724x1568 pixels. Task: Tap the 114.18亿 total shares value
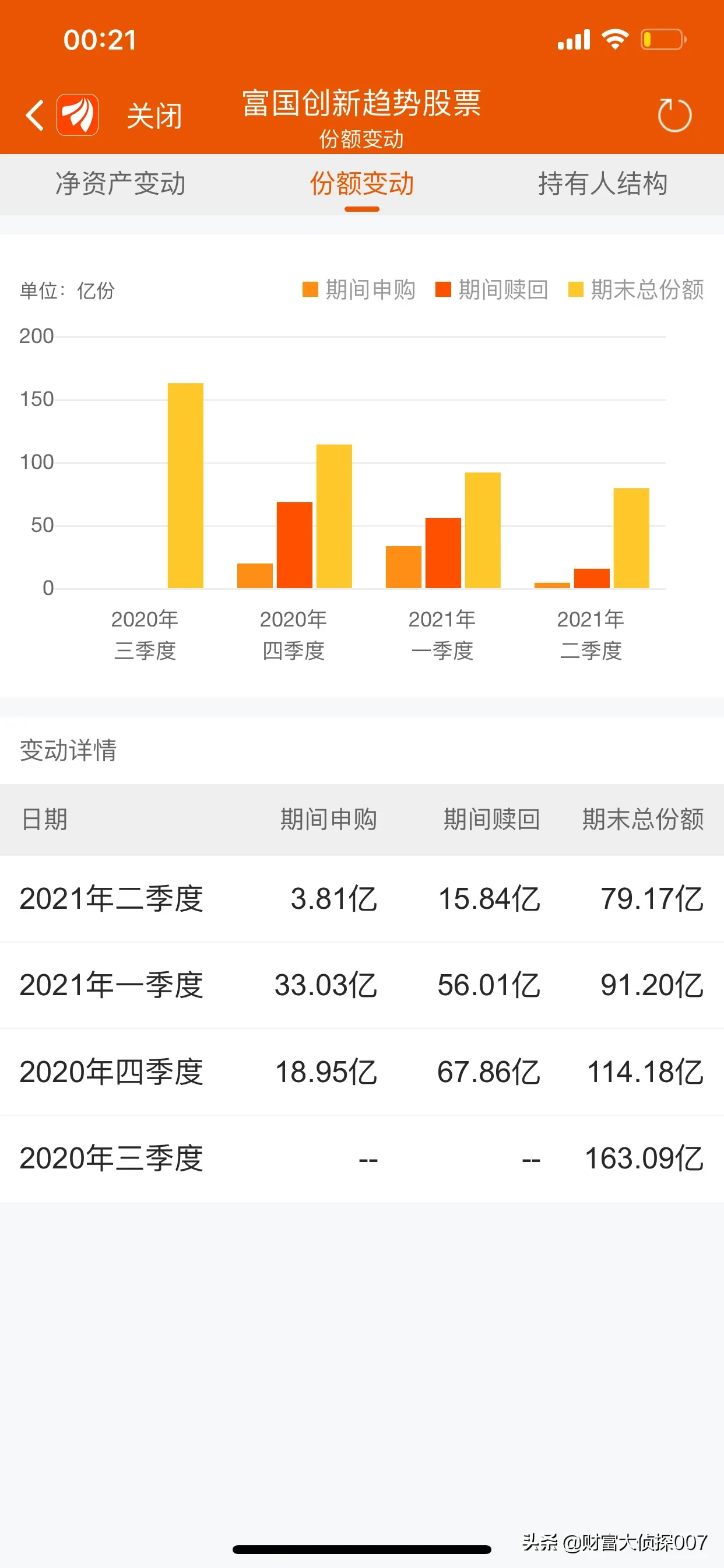(645, 1072)
